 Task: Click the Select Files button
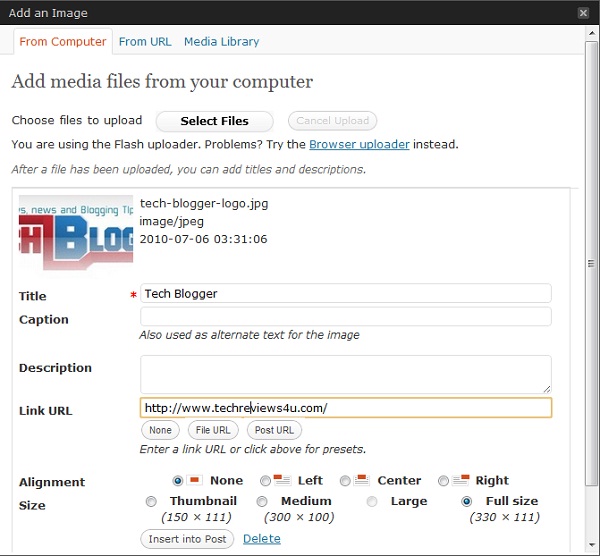215,121
